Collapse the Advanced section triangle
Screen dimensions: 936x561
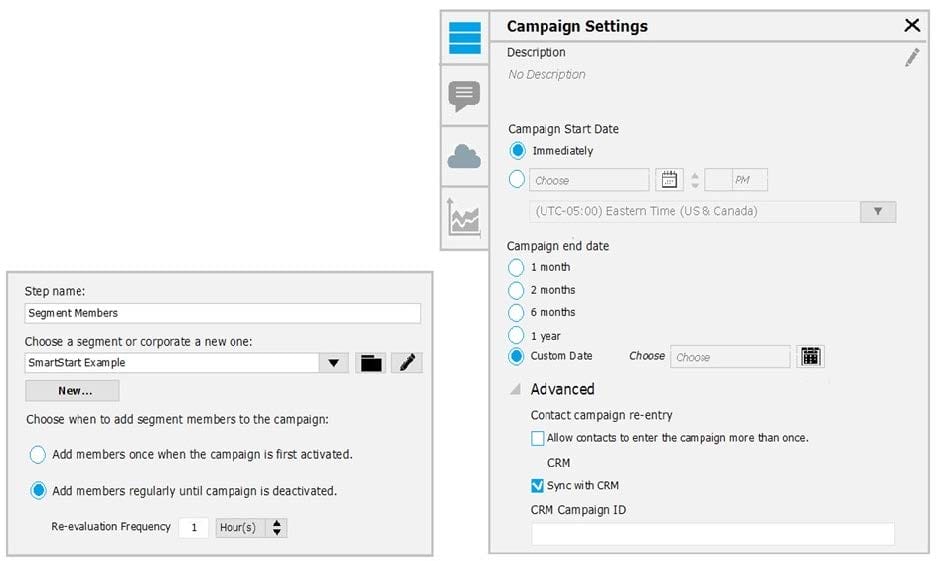tap(516, 389)
